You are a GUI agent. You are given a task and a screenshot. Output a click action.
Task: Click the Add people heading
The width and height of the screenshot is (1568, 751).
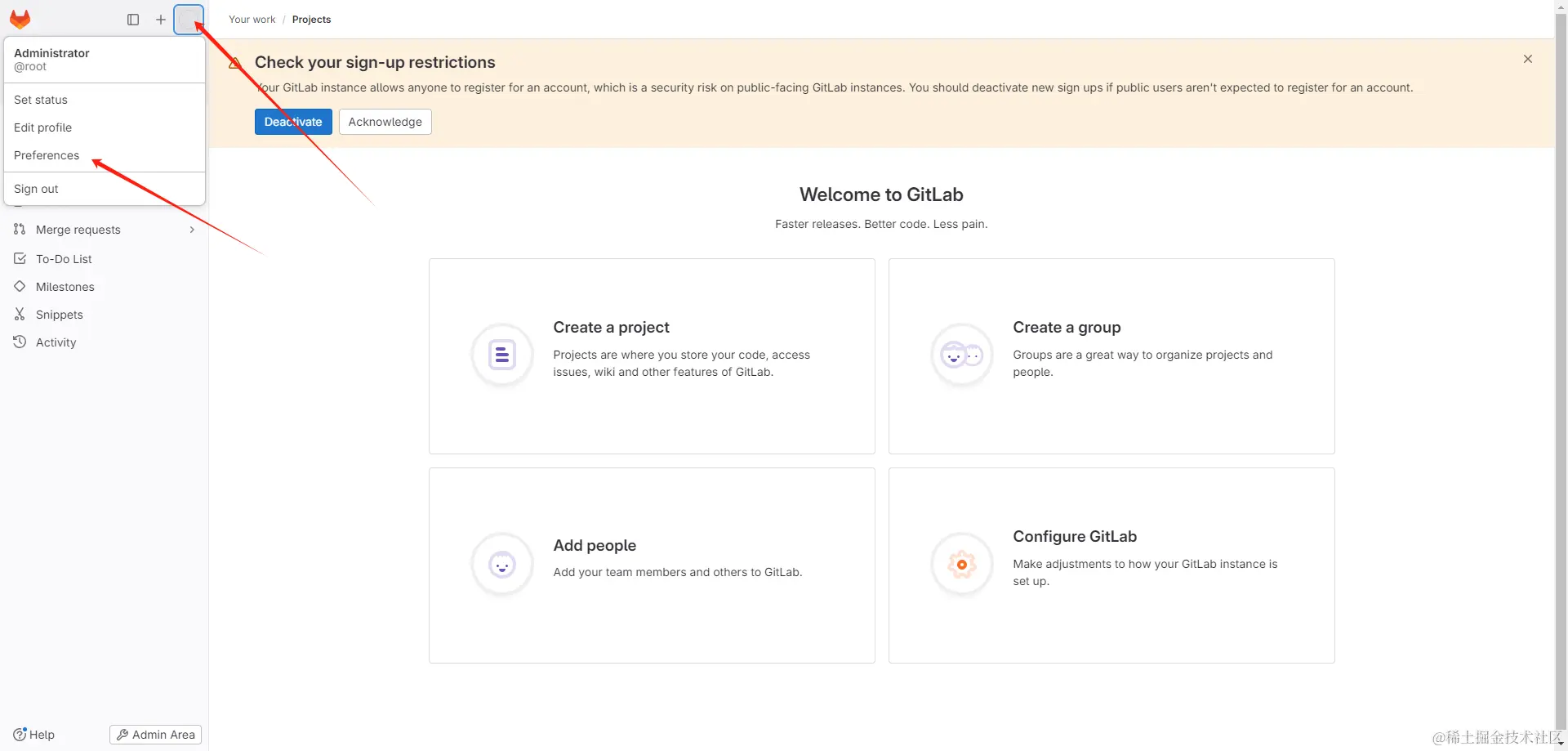coord(595,545)
